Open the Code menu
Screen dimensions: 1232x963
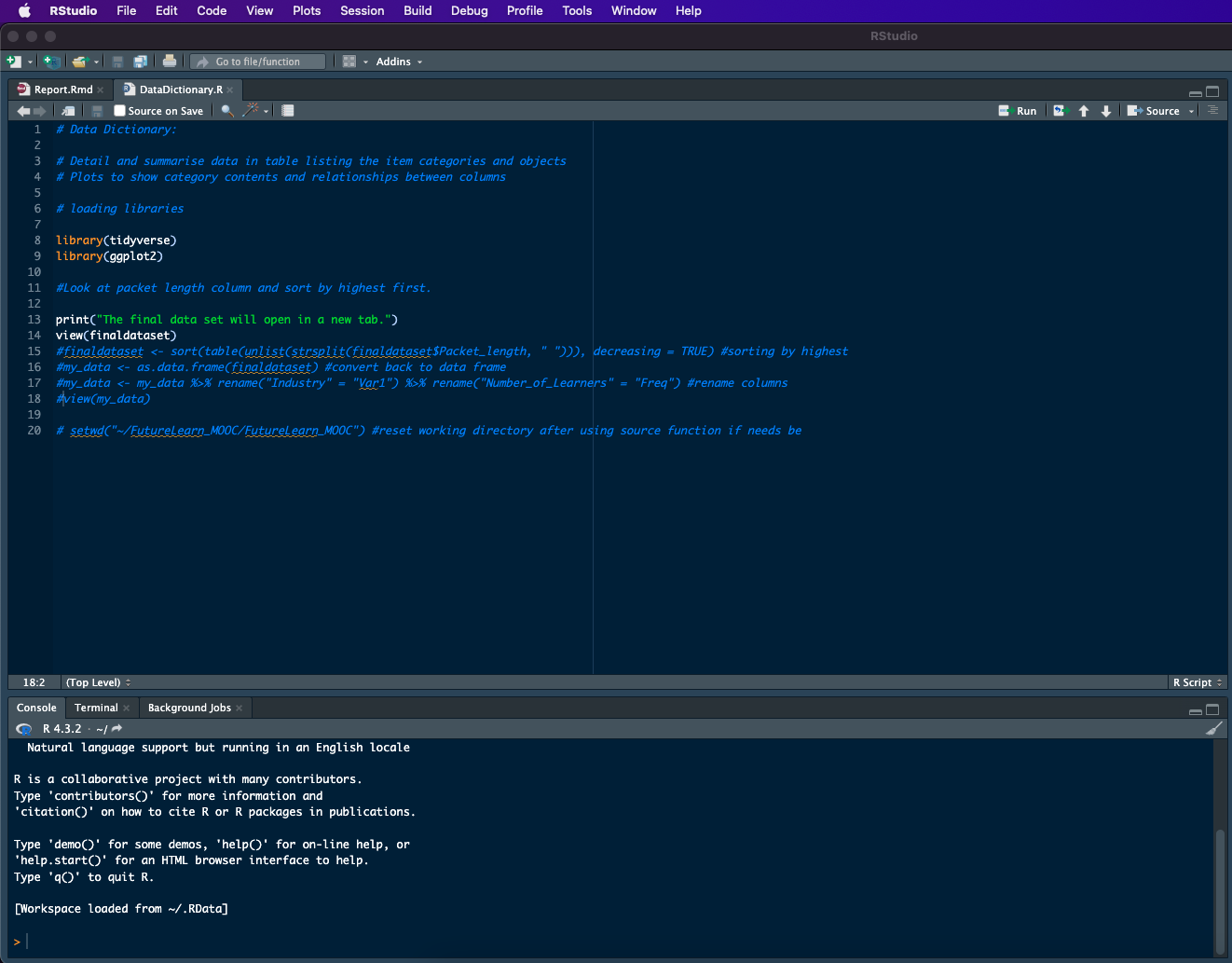pyautogui.click(x=212, y=10)
